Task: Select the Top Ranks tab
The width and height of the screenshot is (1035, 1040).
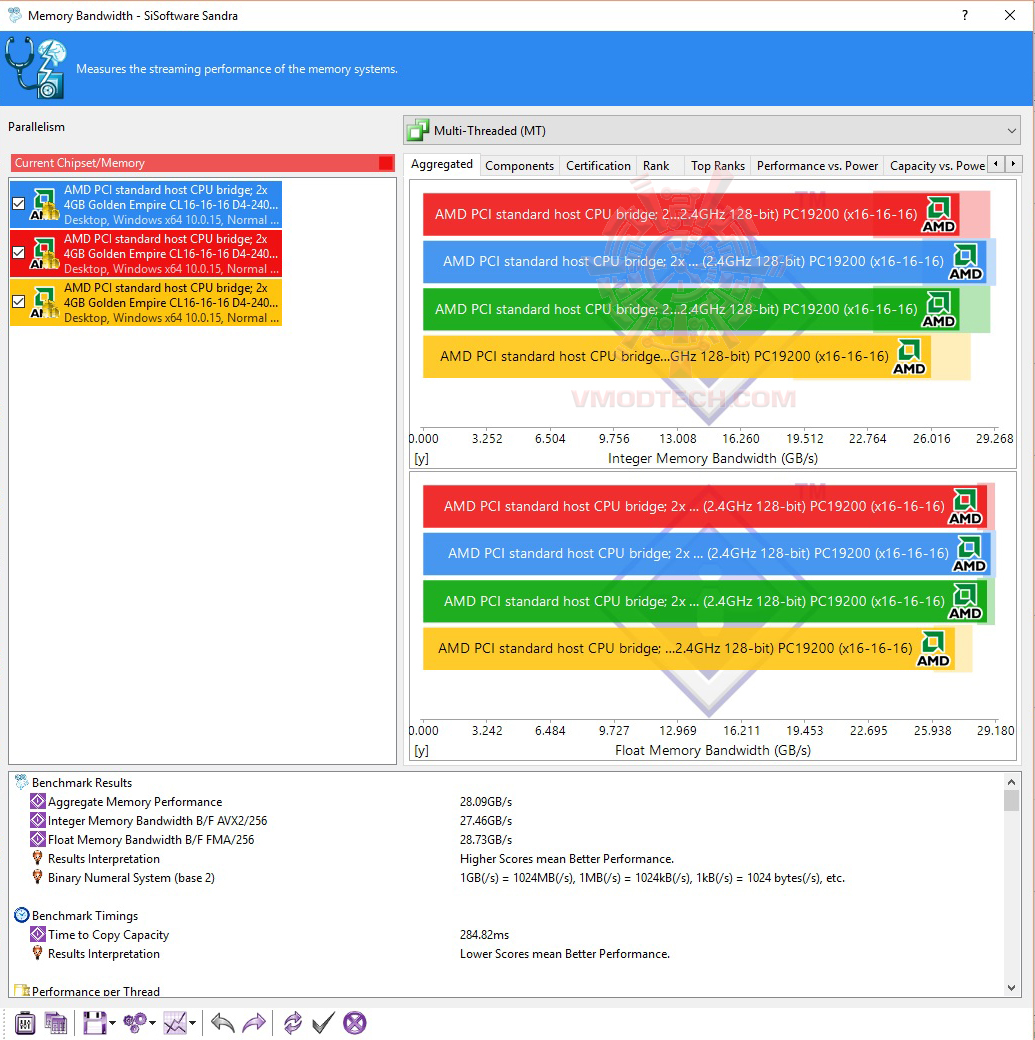Action: pyautogui.click(x=717, y=166)
